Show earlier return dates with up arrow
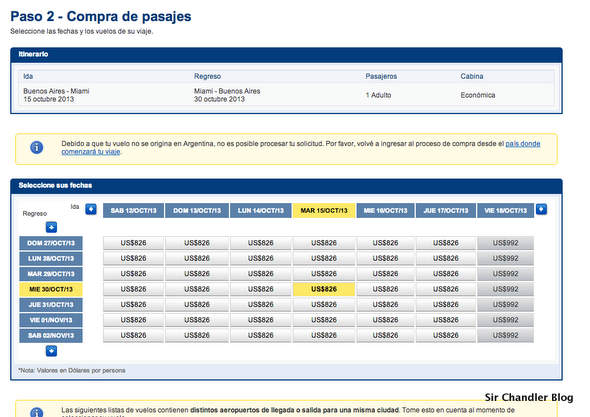590x417 pixels. click(x=52, y=227)
